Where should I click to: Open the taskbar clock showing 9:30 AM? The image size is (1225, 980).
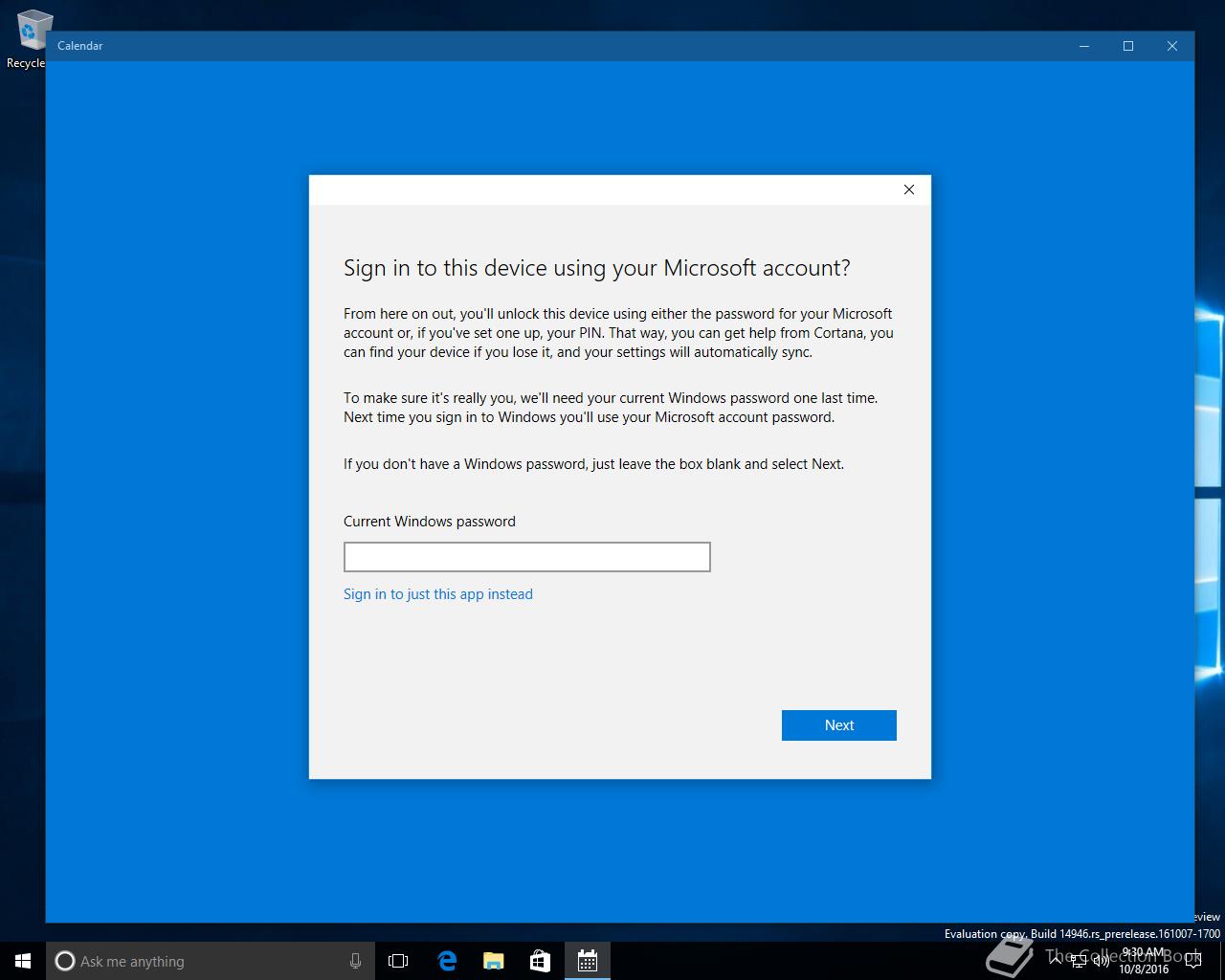(x=1144, y=961)
